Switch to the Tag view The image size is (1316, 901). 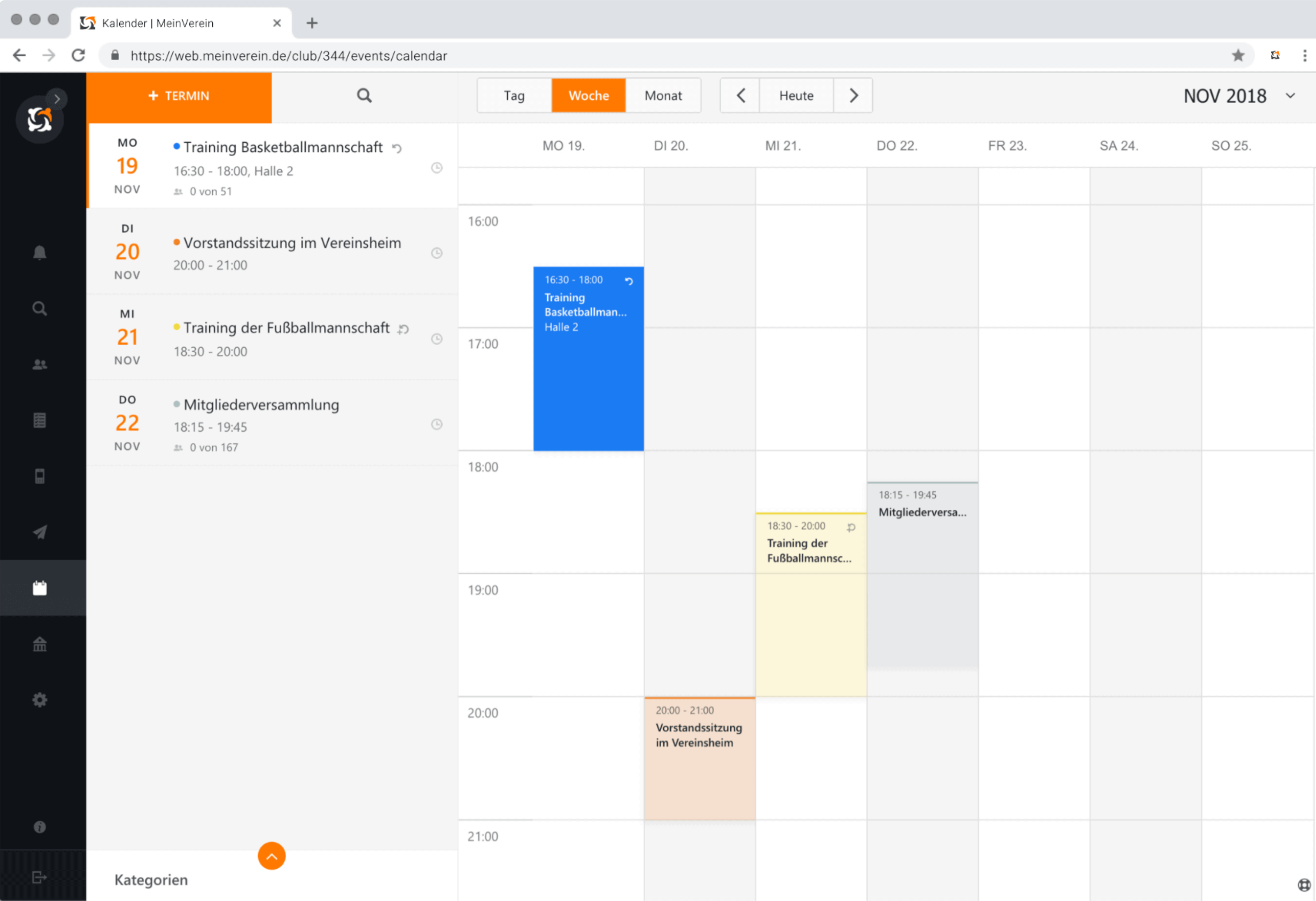(x=514, y=96)
